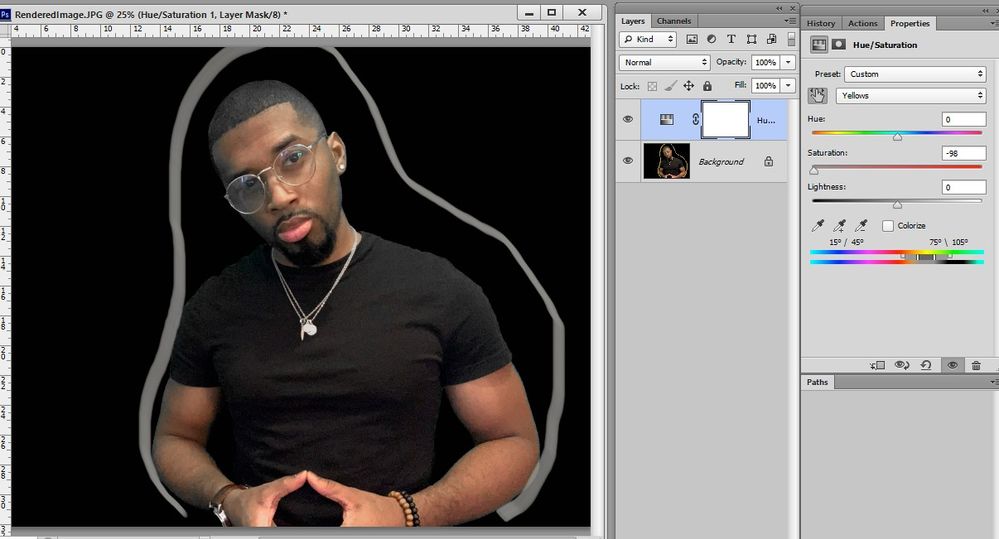Hide the Background layer
999x539 pixels.
[628, 161]
